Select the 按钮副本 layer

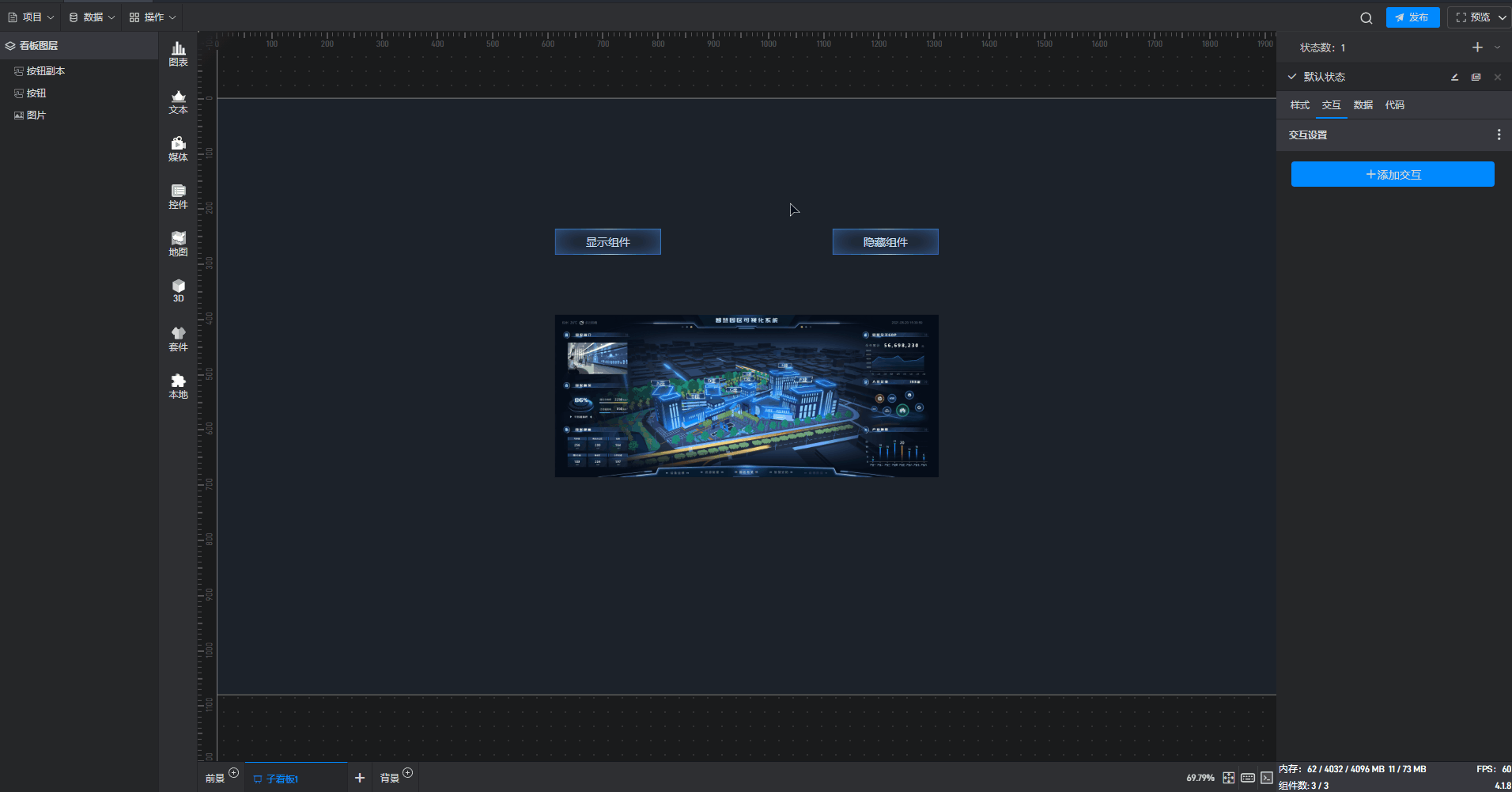tap(46, 71)
